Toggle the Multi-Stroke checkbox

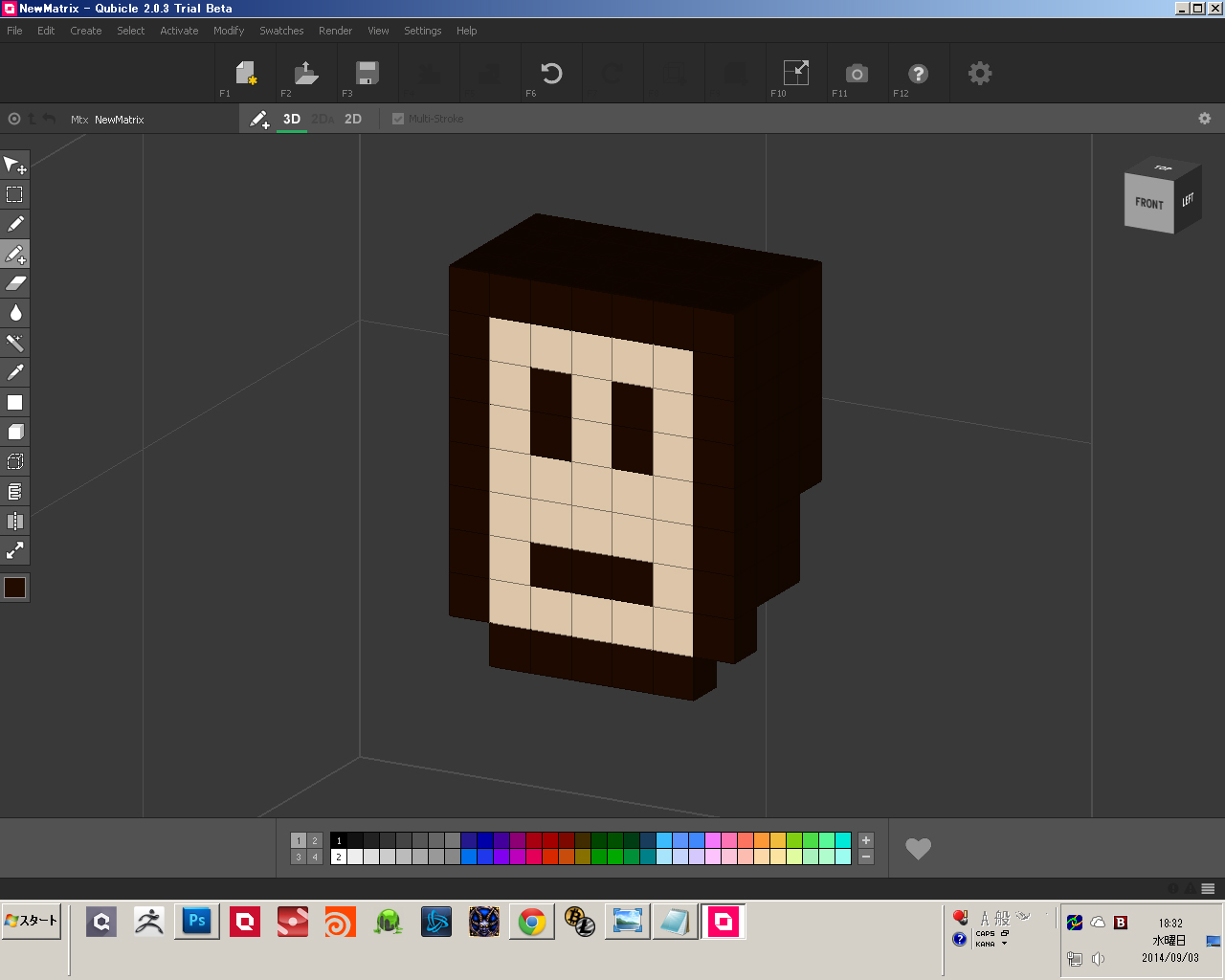[398, 119]
